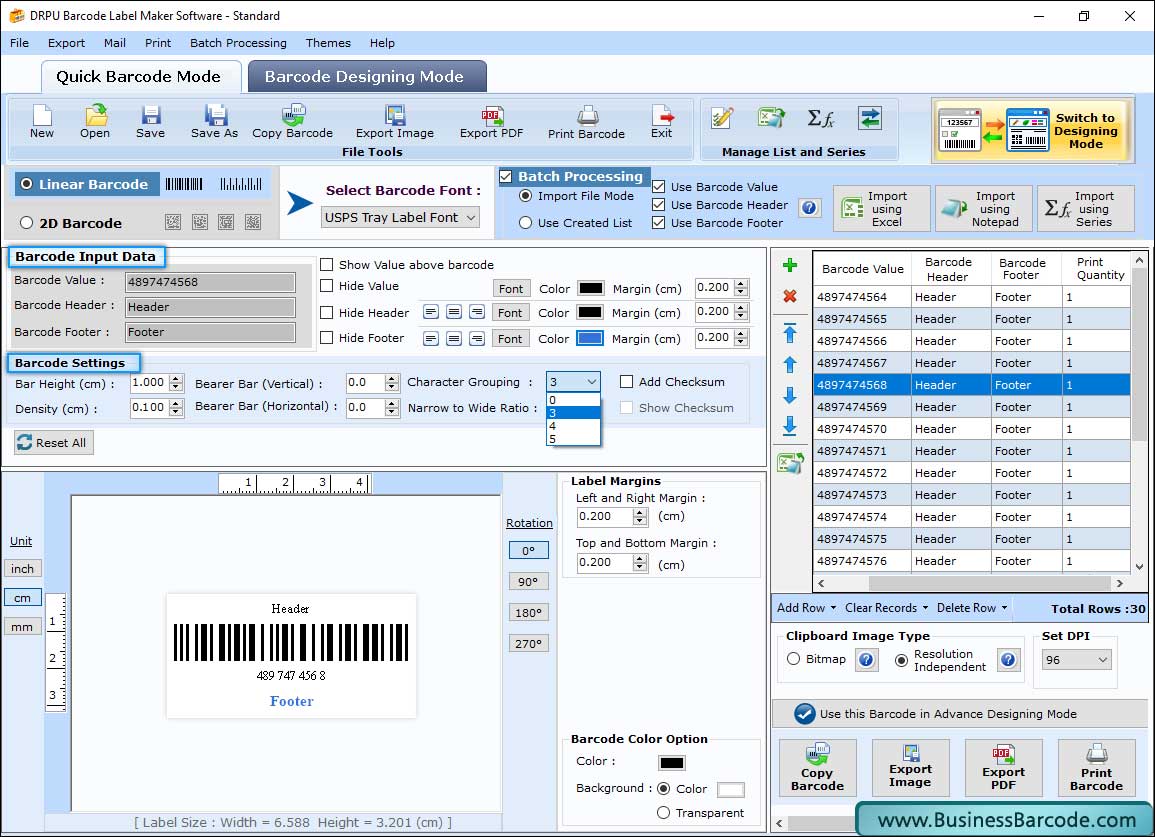Click the Copy Barcode toolbar icon
The height and width of the screenshot is (837, 1155).
pos(292,121)
